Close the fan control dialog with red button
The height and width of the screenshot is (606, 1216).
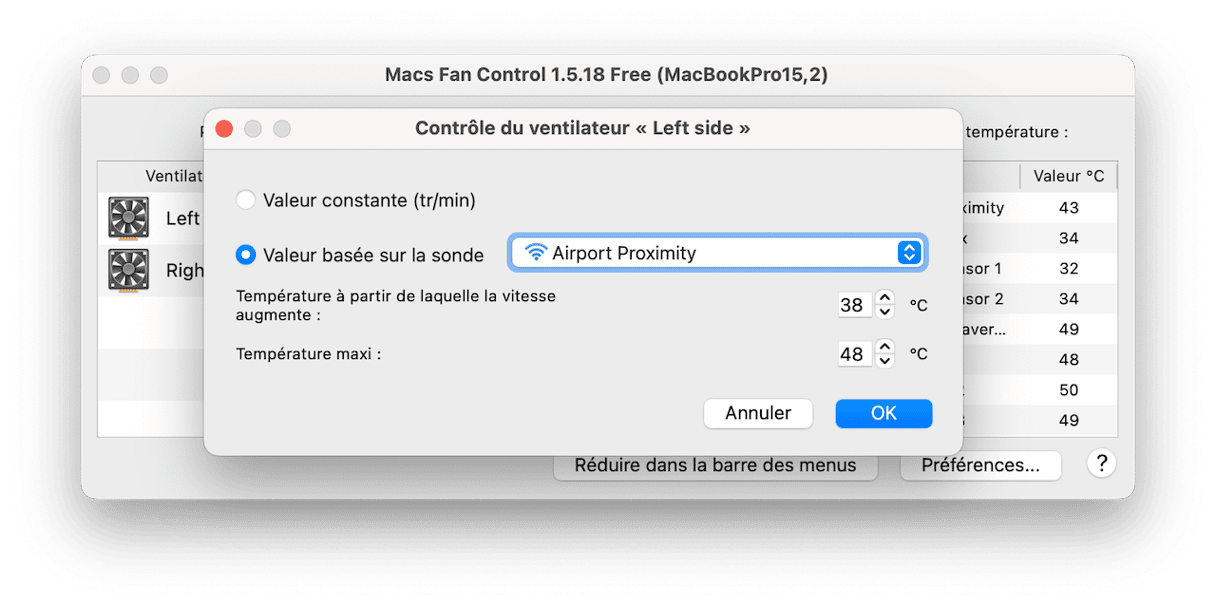point(224,129)
